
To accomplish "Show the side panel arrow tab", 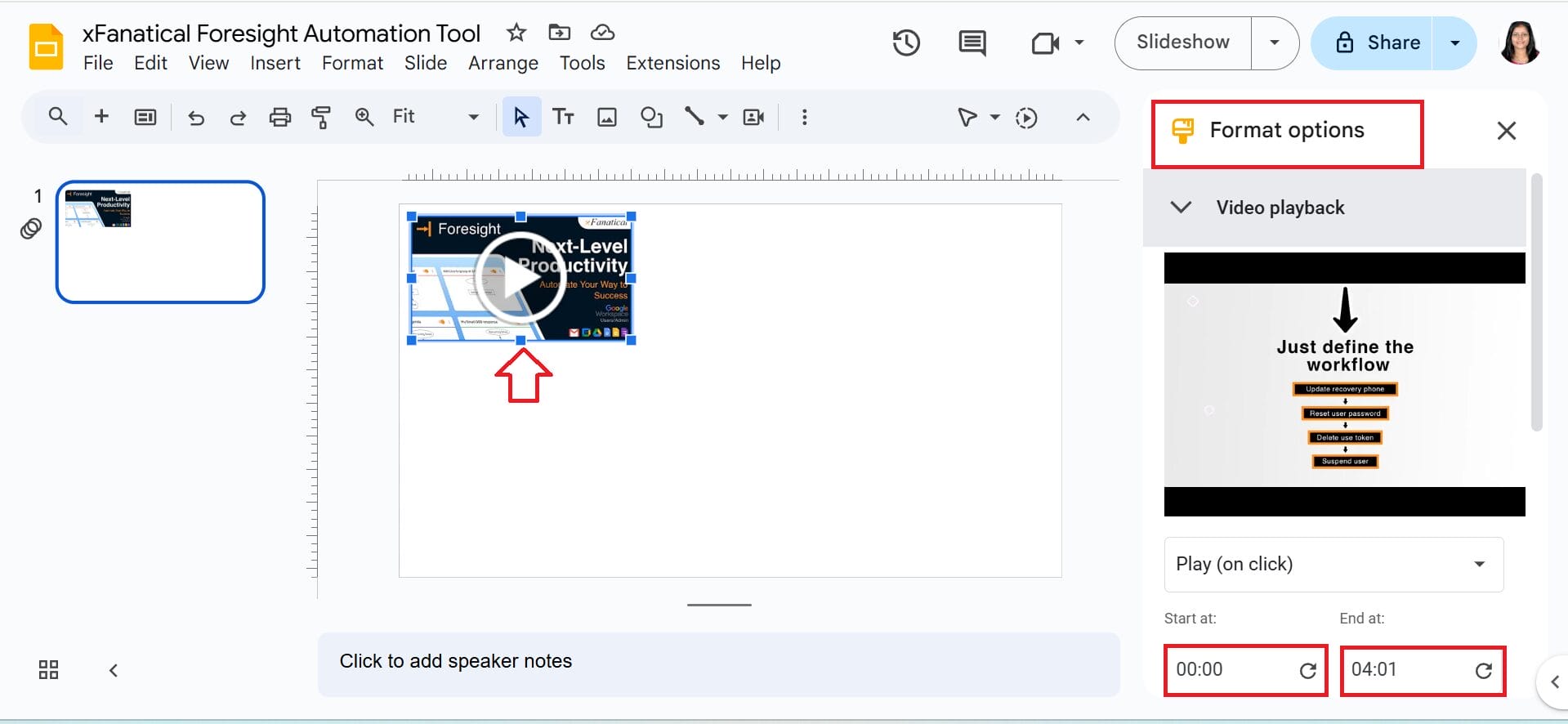I will click(x=1553, y=681).
